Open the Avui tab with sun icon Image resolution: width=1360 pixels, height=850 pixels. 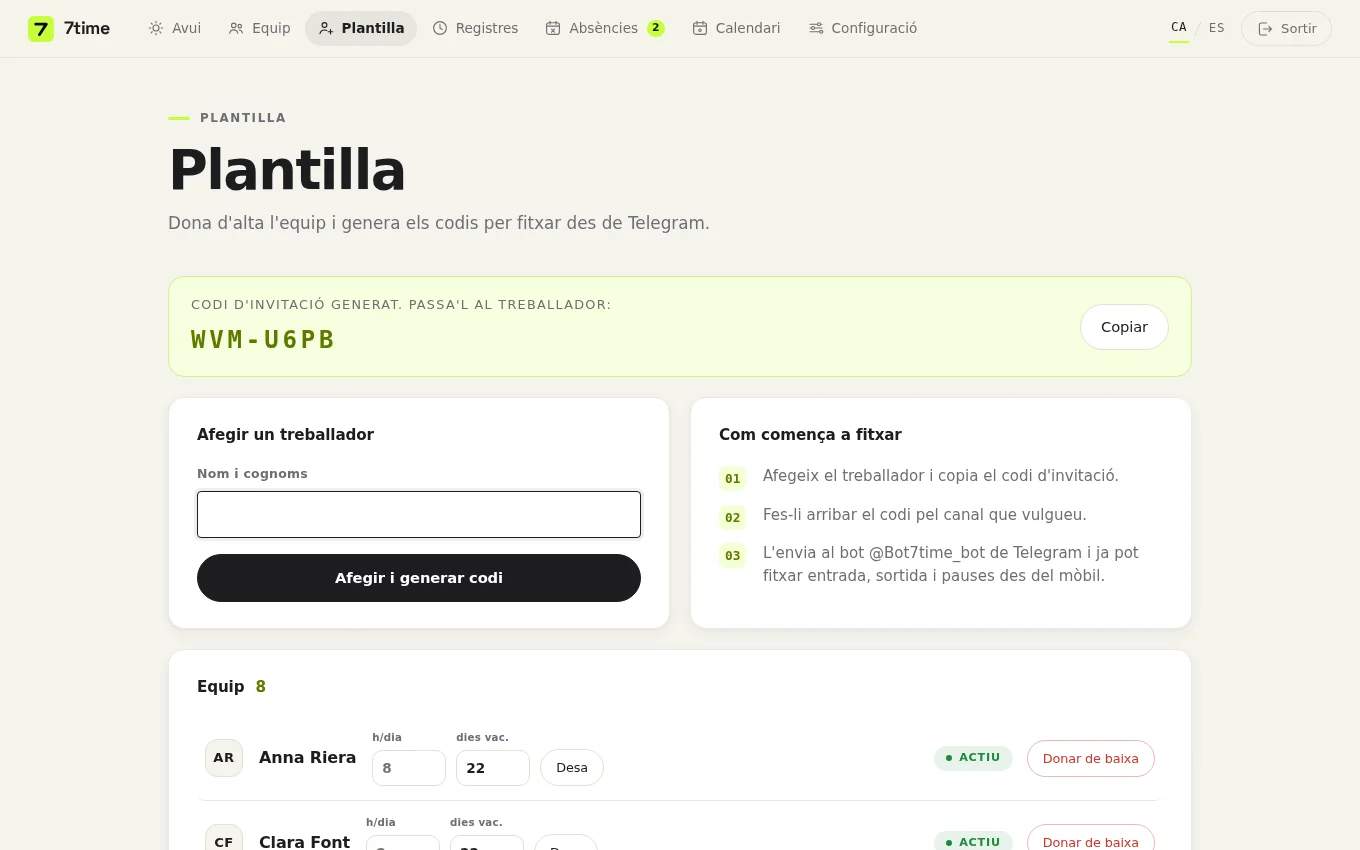tap(156, 28)
